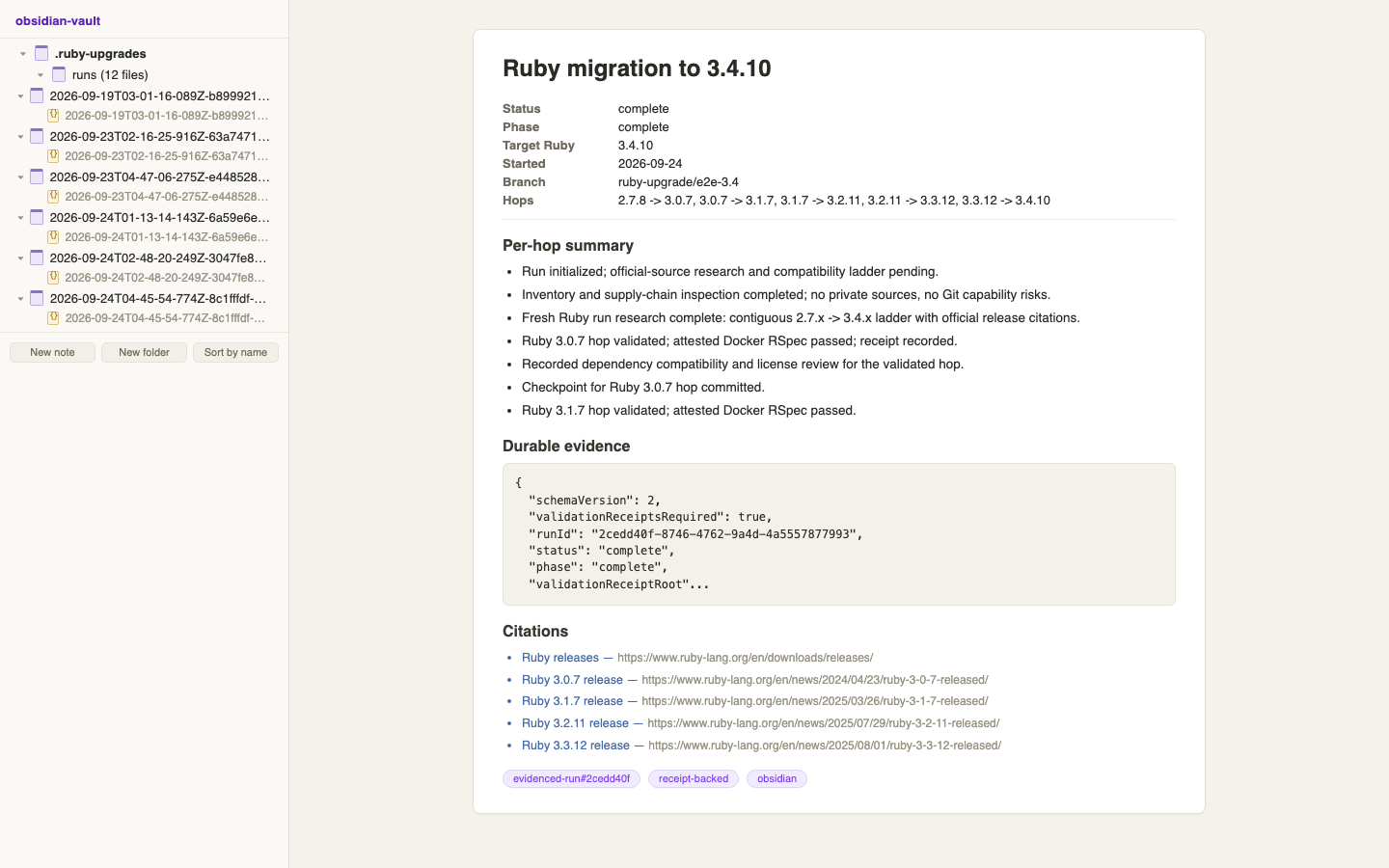
Task: Open the Ruby releases citation link
Action: pos(560,658)
